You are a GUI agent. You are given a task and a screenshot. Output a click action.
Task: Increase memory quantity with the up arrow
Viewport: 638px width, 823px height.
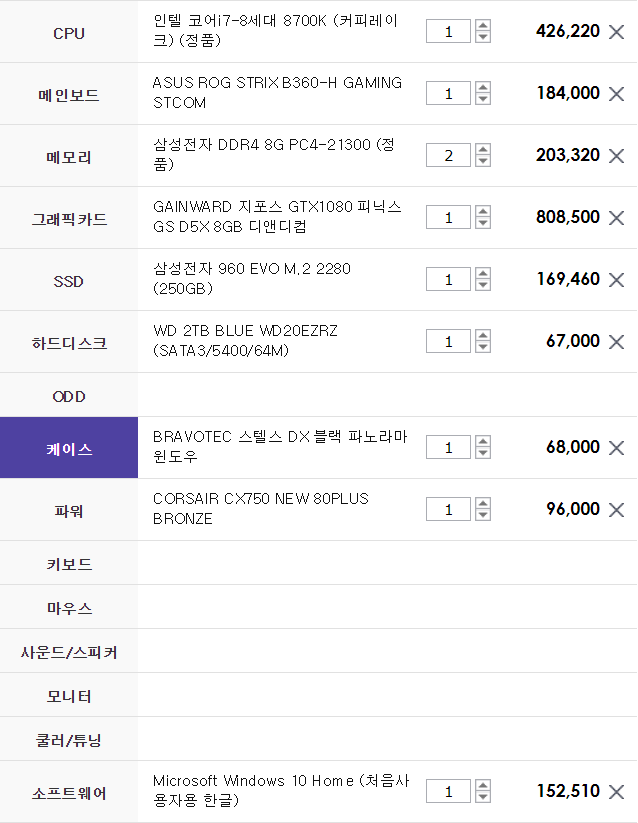(x=483, y=150)
